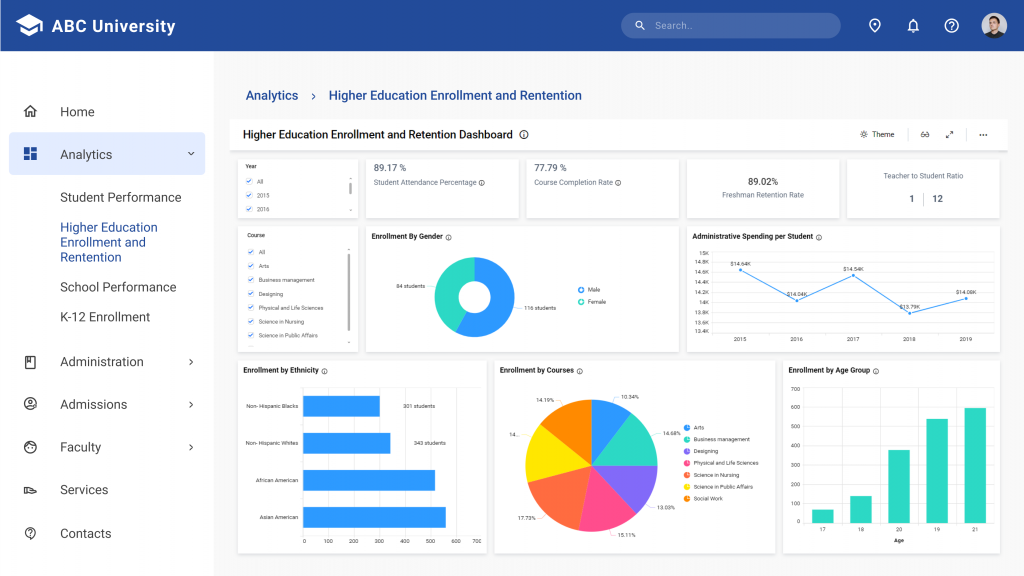1024x576 pixels.
Task: Click the help question-mark icon in the header
Action: click(951, 25)
